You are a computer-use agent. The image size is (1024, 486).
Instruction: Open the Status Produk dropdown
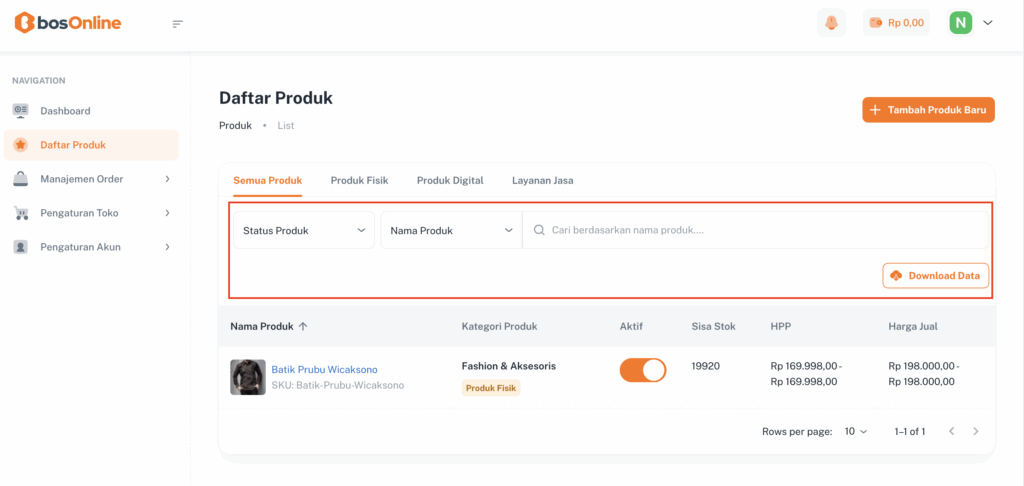click(305, 230)
